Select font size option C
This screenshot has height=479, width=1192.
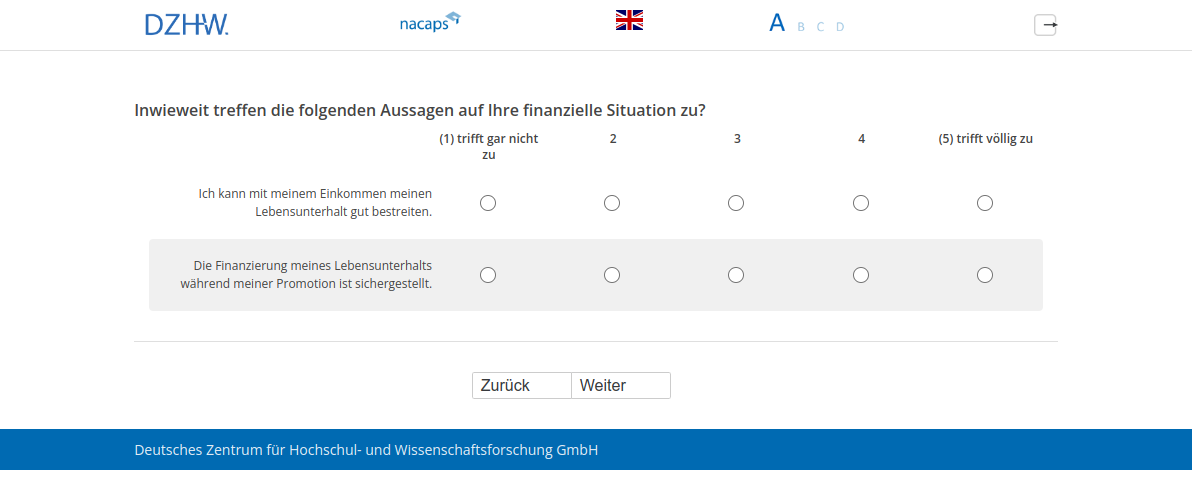click(821, 27)
